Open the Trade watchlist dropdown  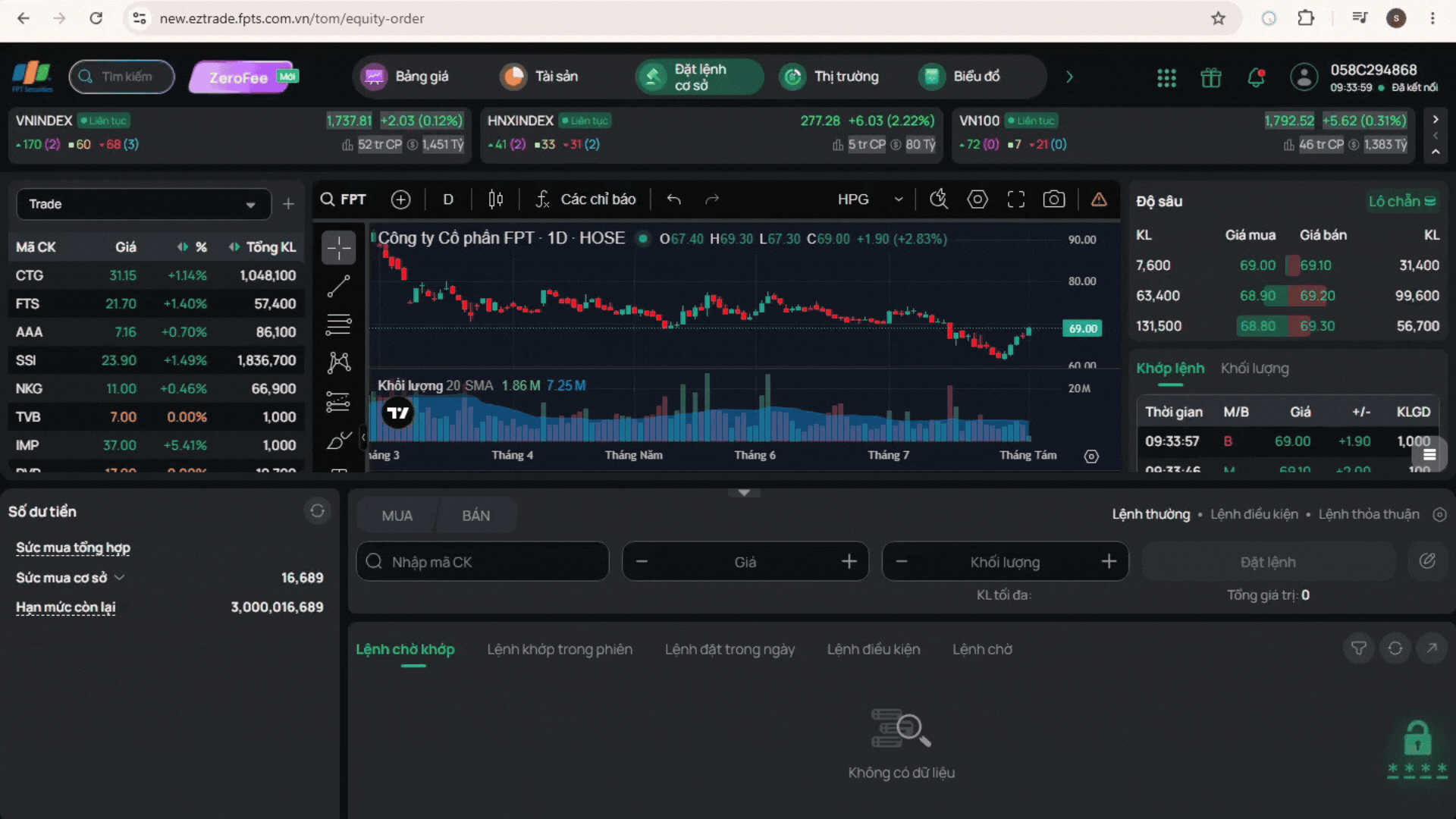pyautogui.click(x=143, y=204)
